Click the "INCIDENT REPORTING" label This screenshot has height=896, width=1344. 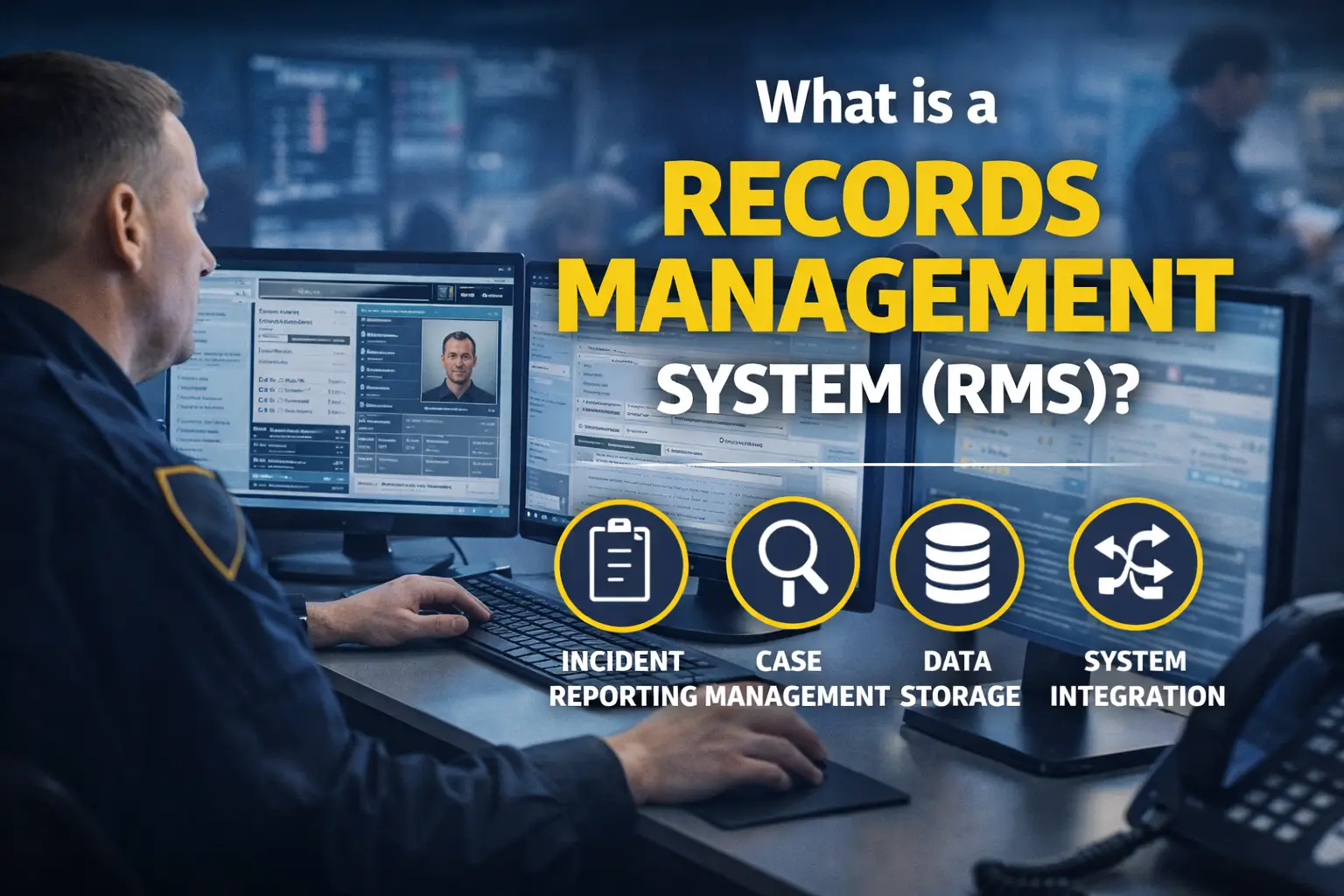pyautogui.click(x=622, y=678)
